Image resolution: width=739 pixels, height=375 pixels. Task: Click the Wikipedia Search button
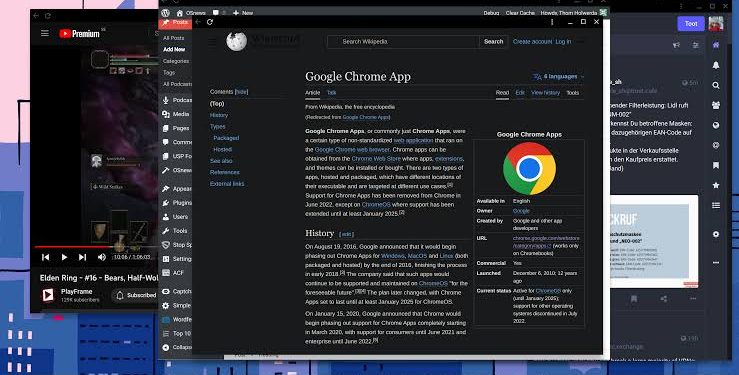(493, 41)
